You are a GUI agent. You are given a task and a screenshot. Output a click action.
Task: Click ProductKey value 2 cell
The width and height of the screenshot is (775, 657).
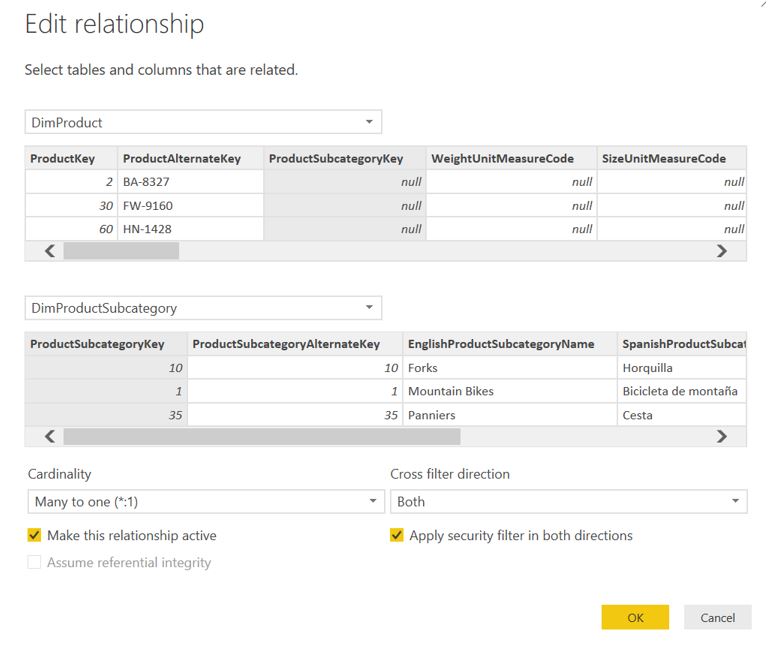tap(71, 182)
